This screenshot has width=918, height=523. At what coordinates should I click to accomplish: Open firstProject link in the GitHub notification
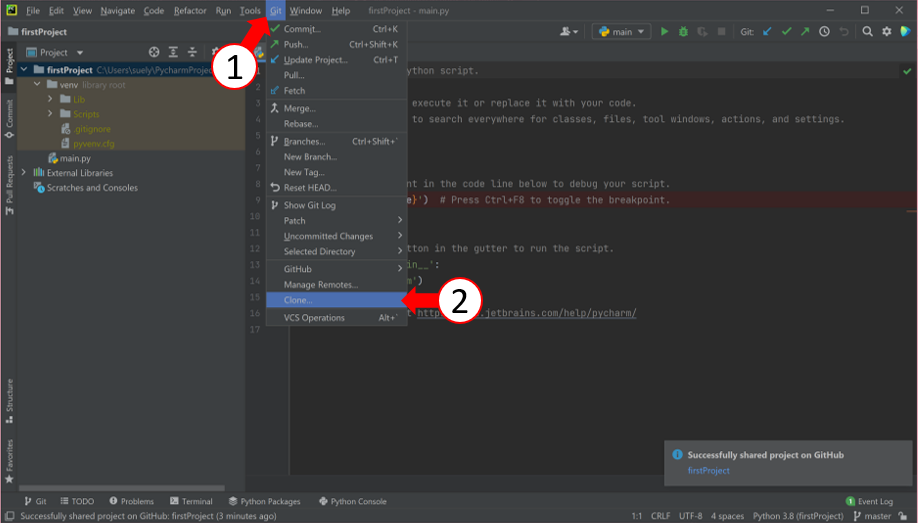pyautogui.click(x=708, y=470)
